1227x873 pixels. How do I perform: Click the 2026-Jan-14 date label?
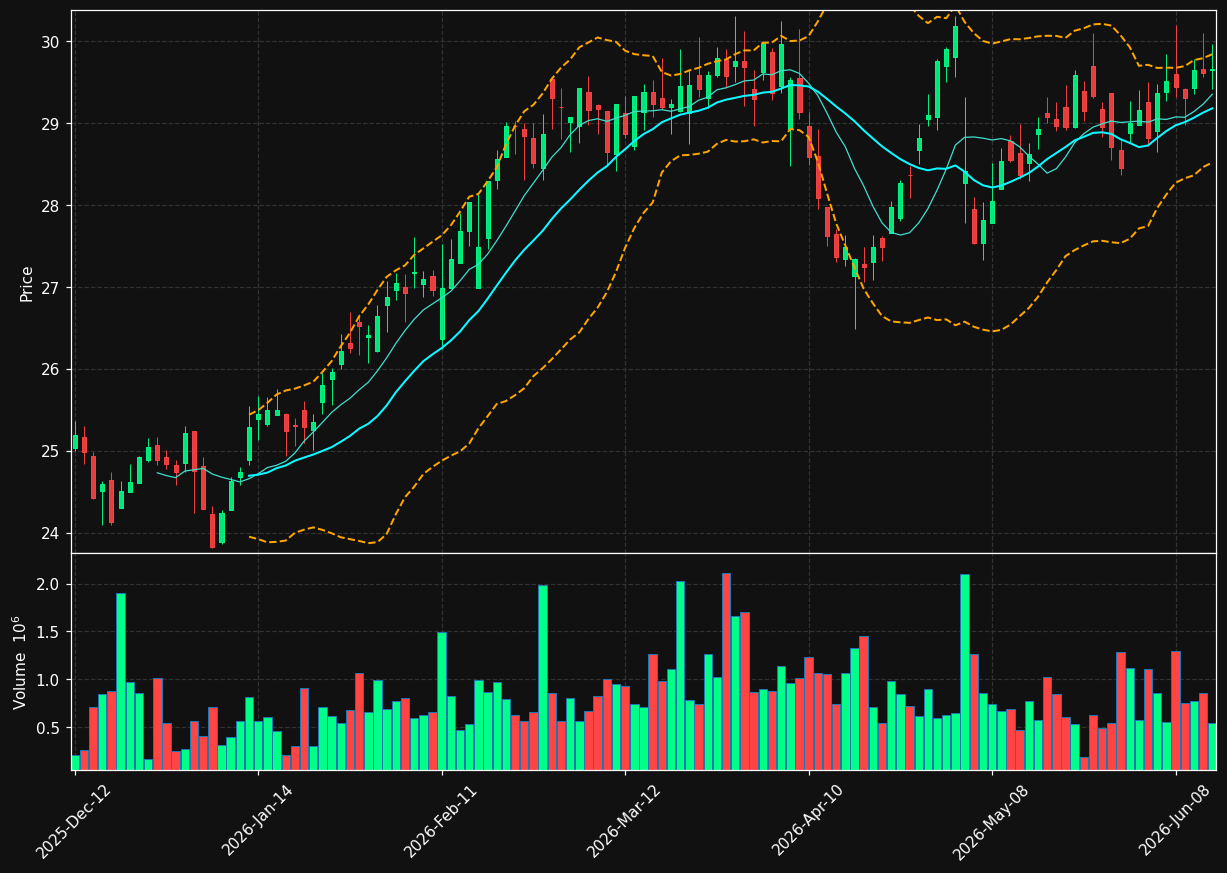click(257, 821)
